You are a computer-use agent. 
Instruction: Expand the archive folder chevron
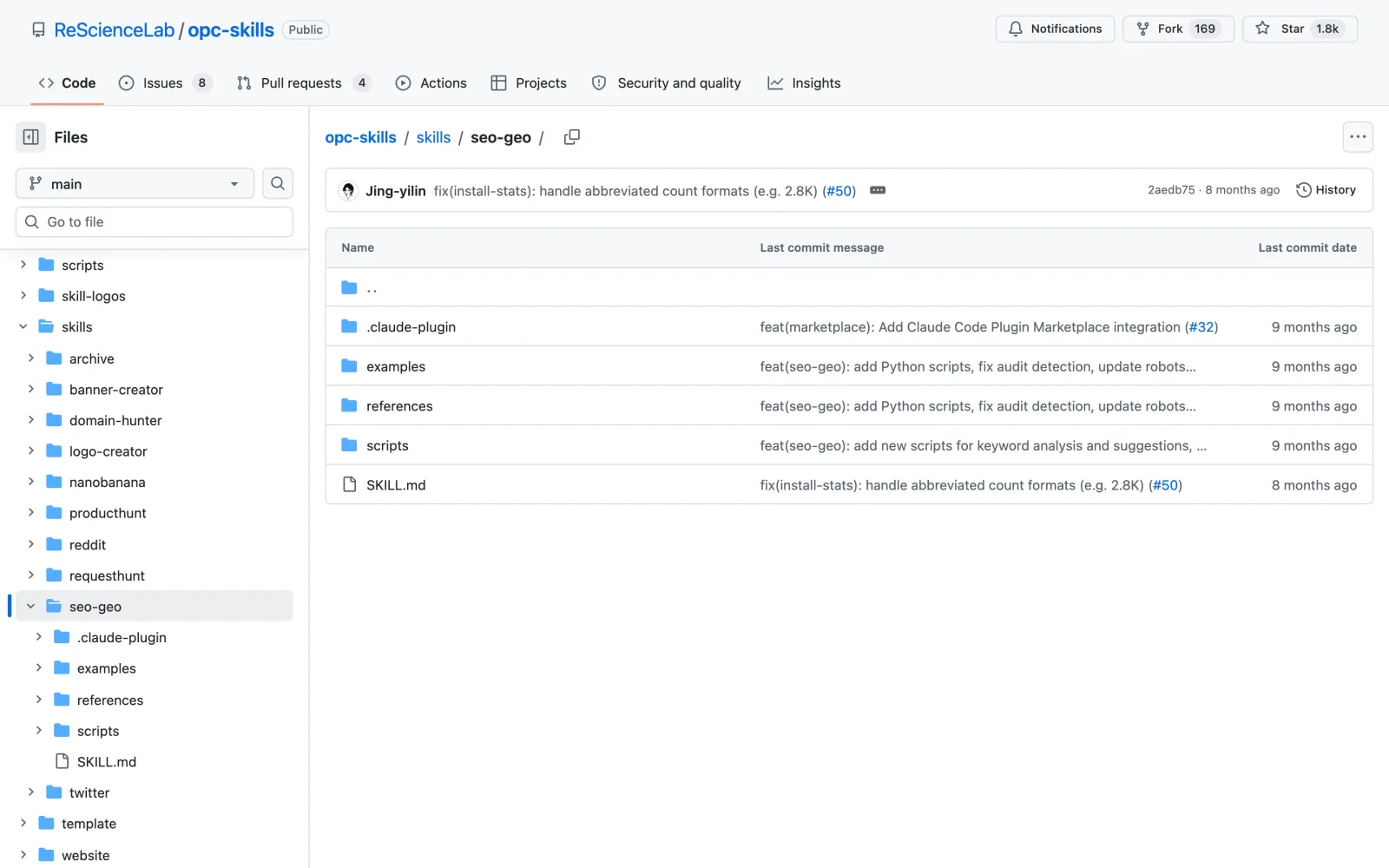coord(31,358)
